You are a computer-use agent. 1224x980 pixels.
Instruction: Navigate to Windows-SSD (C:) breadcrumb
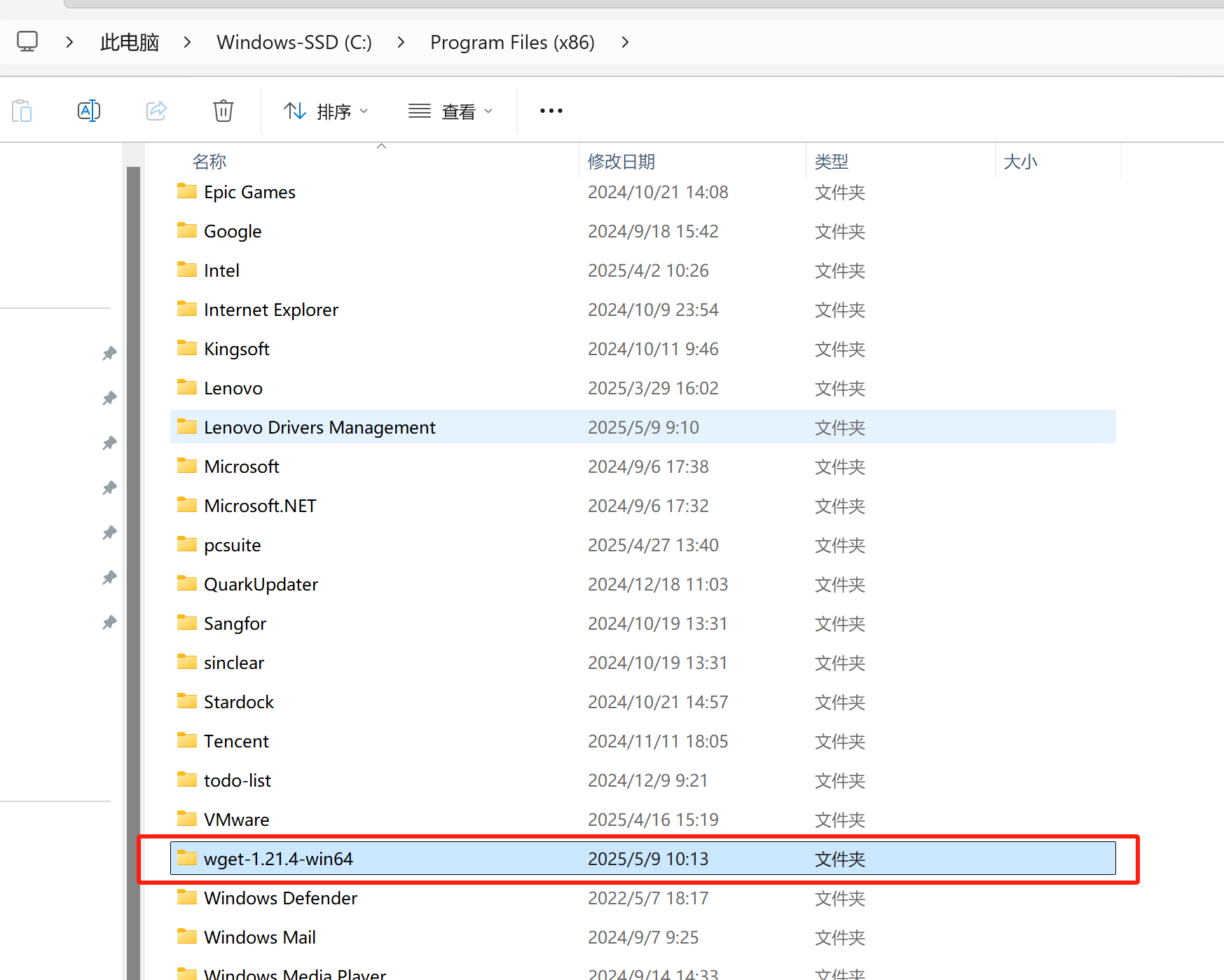click(x=294, y=42)
